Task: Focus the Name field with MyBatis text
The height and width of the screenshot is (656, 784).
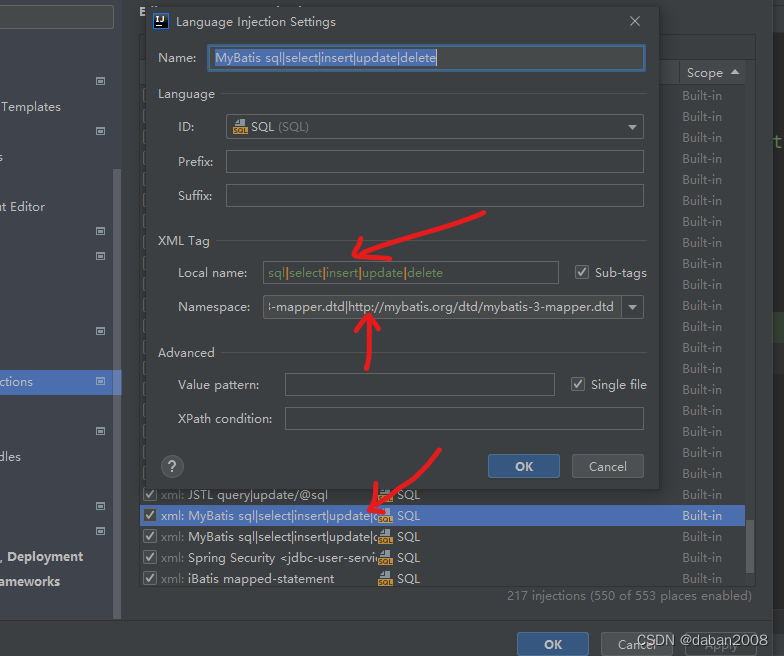Action: click(x=426, y=58)
